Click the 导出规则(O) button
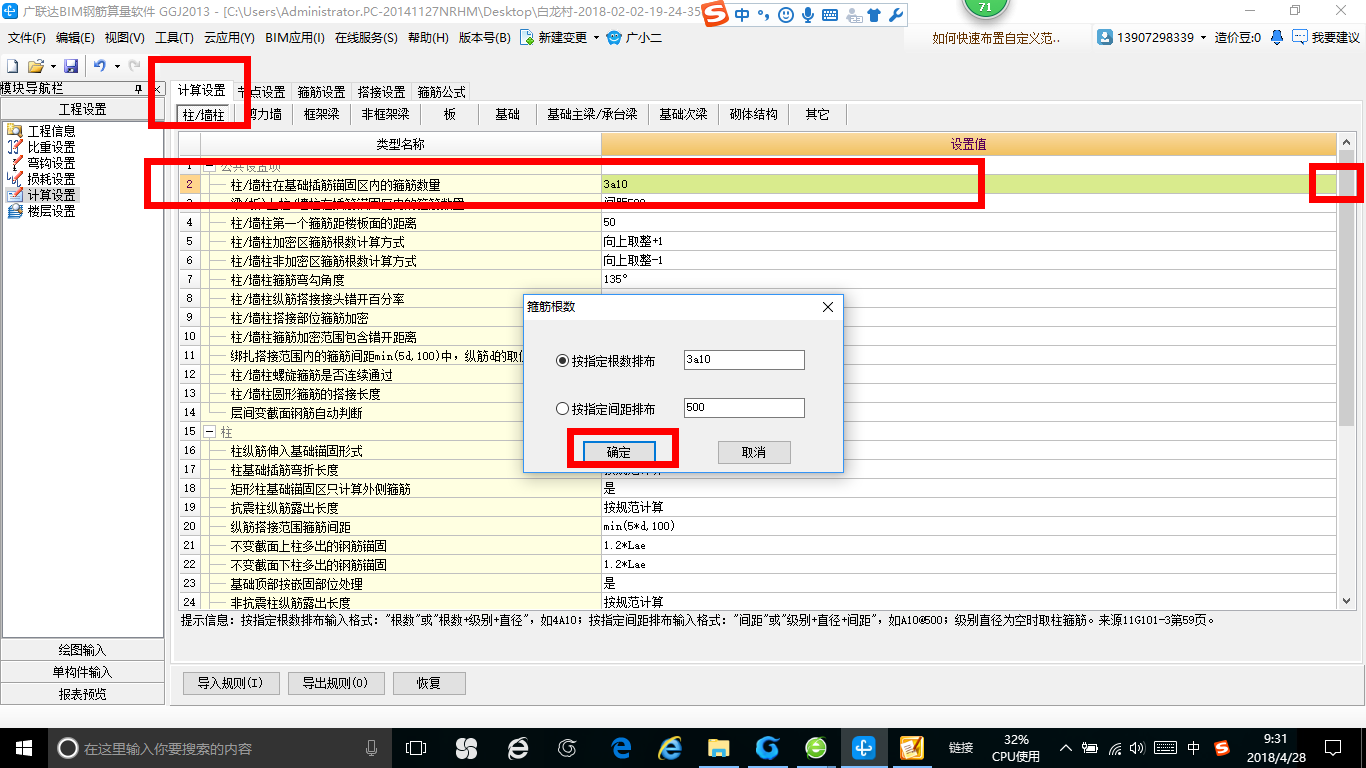The image size is (1366, 768). click(x=335, y=684)
